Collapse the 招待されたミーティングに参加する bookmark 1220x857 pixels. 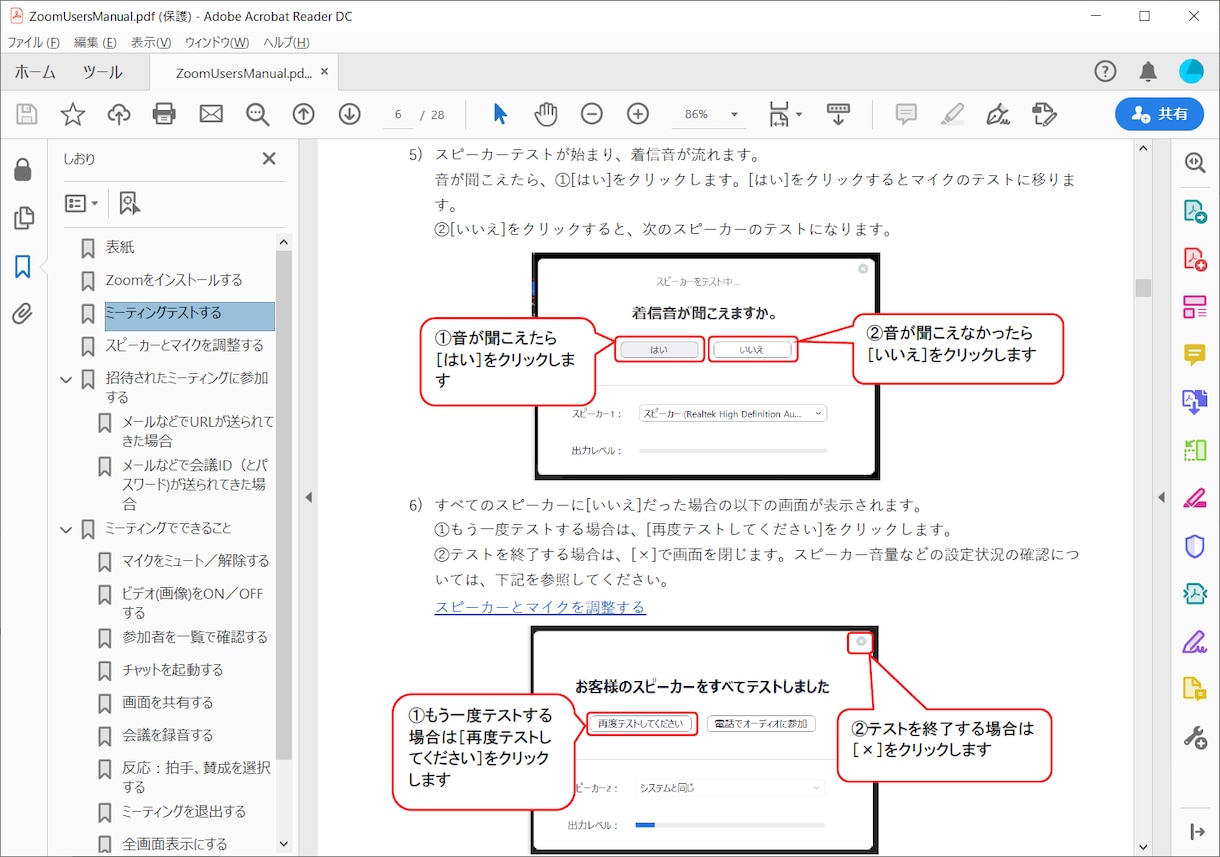[x=66, y=379]
